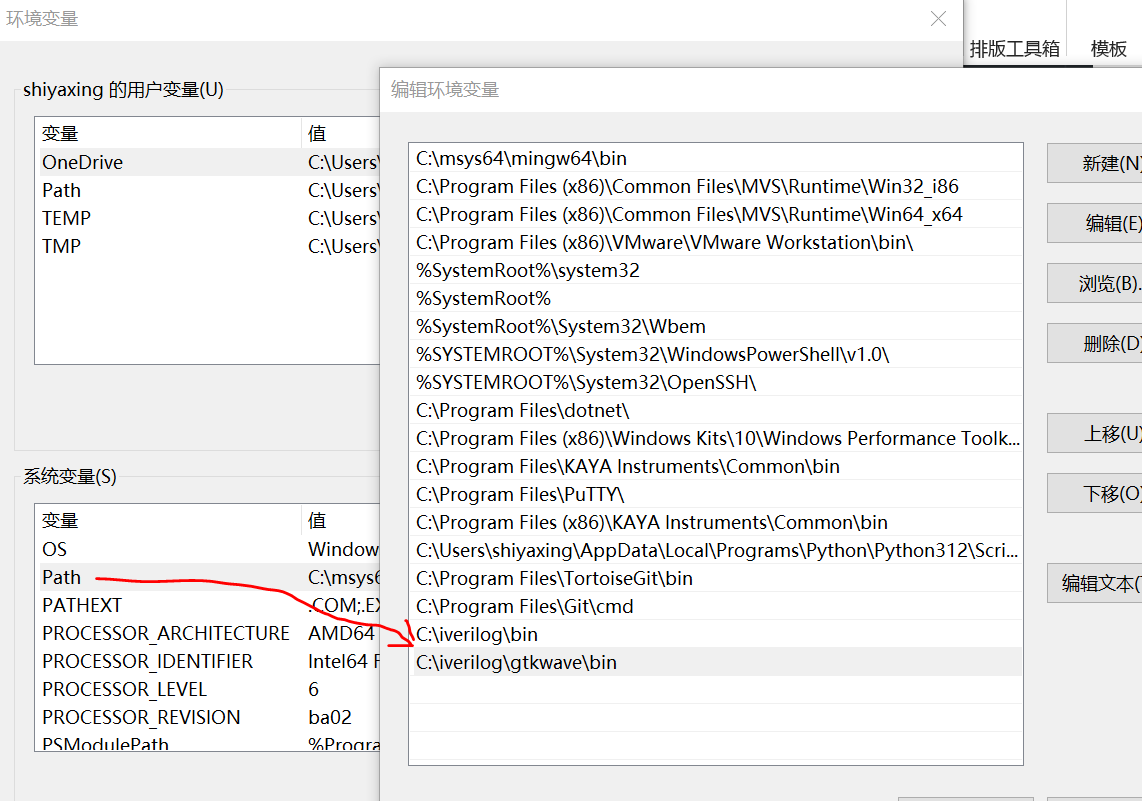Select PATHEXT in the system variables list

208,605
